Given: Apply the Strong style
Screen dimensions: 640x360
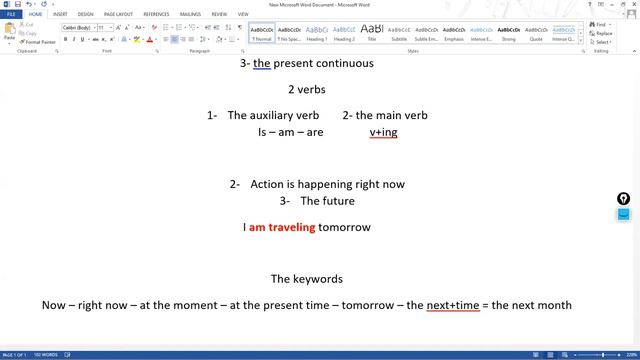Looking at the screenshot, I should [x=509, y=33].
